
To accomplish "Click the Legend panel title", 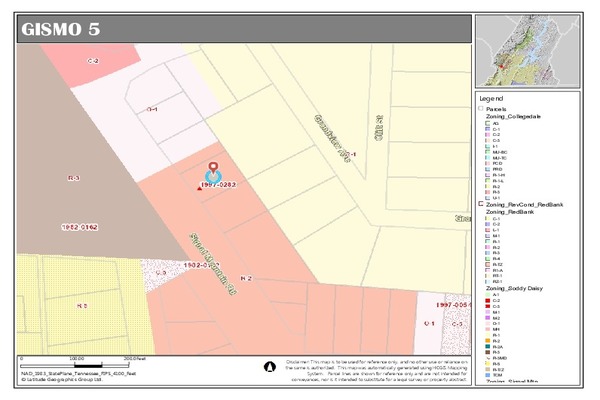I will click(490, 100).
